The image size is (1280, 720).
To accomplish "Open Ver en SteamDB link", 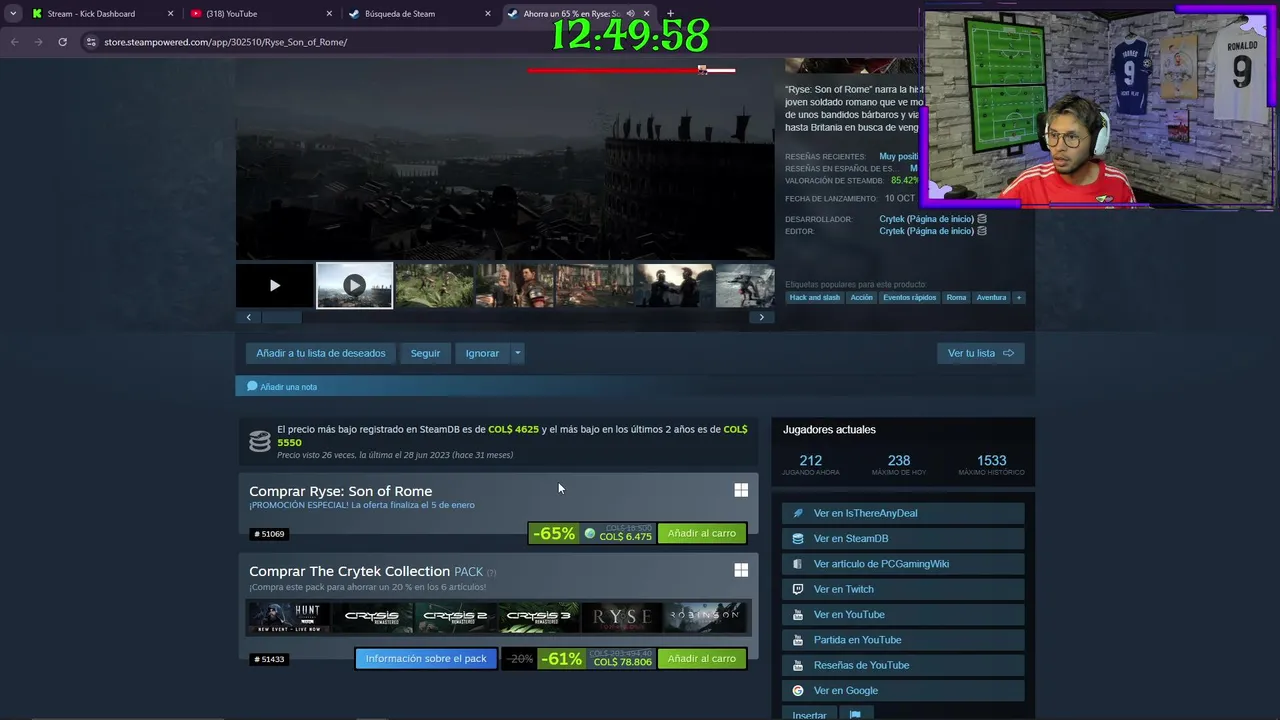I will coord(903,538).
